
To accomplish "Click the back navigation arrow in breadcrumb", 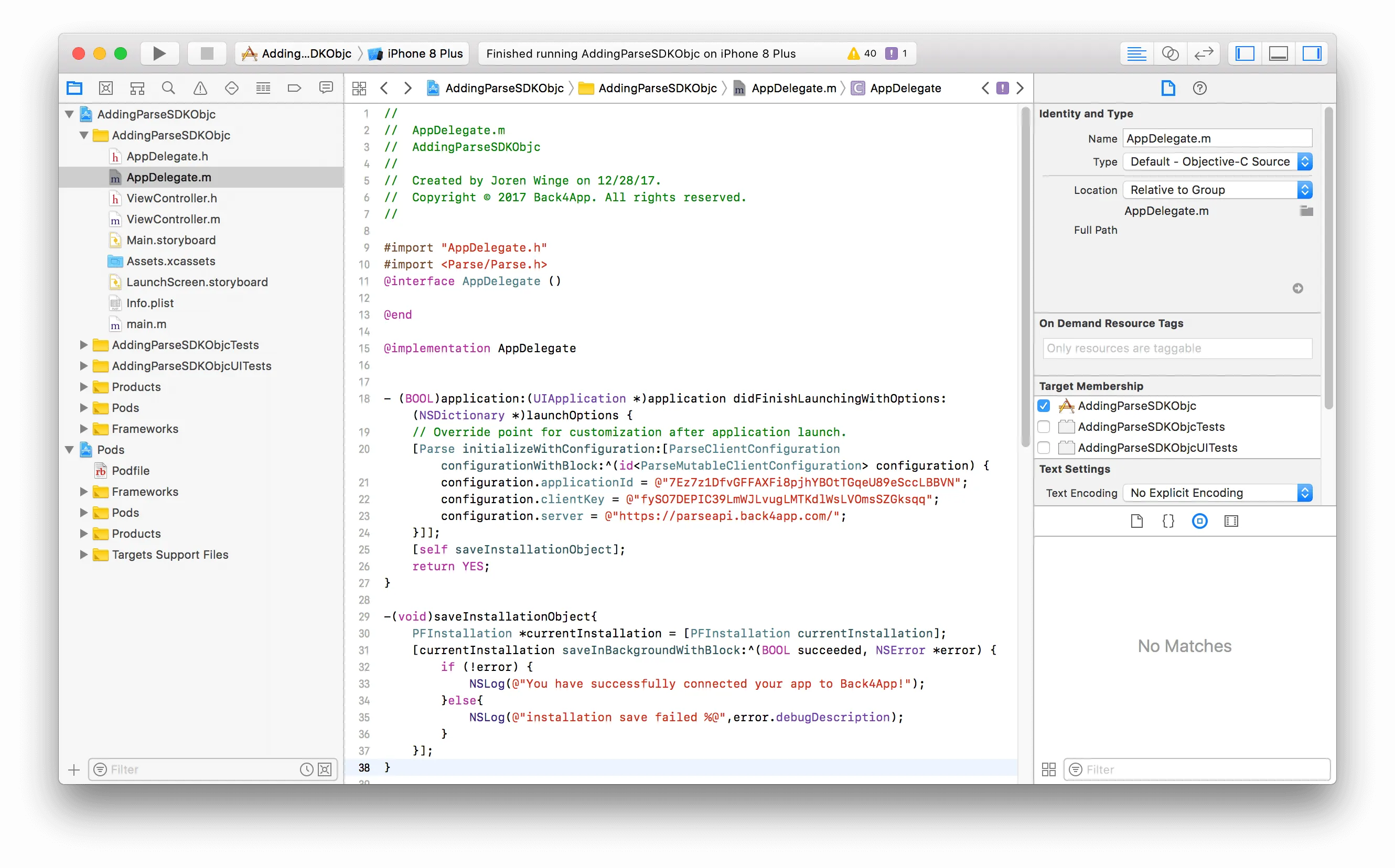I will click(x=385, y=88).
